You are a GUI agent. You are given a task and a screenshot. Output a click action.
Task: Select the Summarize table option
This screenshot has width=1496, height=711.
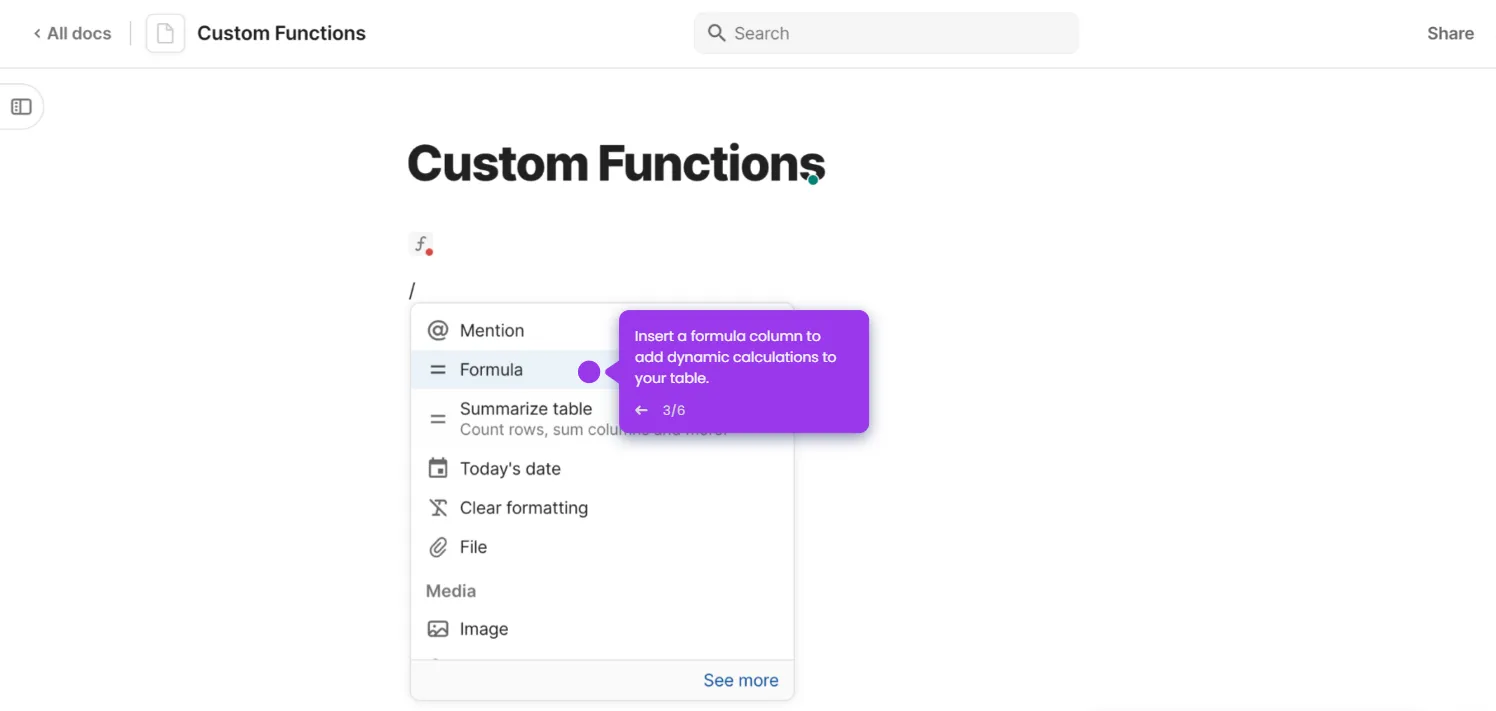pos(602,419)
